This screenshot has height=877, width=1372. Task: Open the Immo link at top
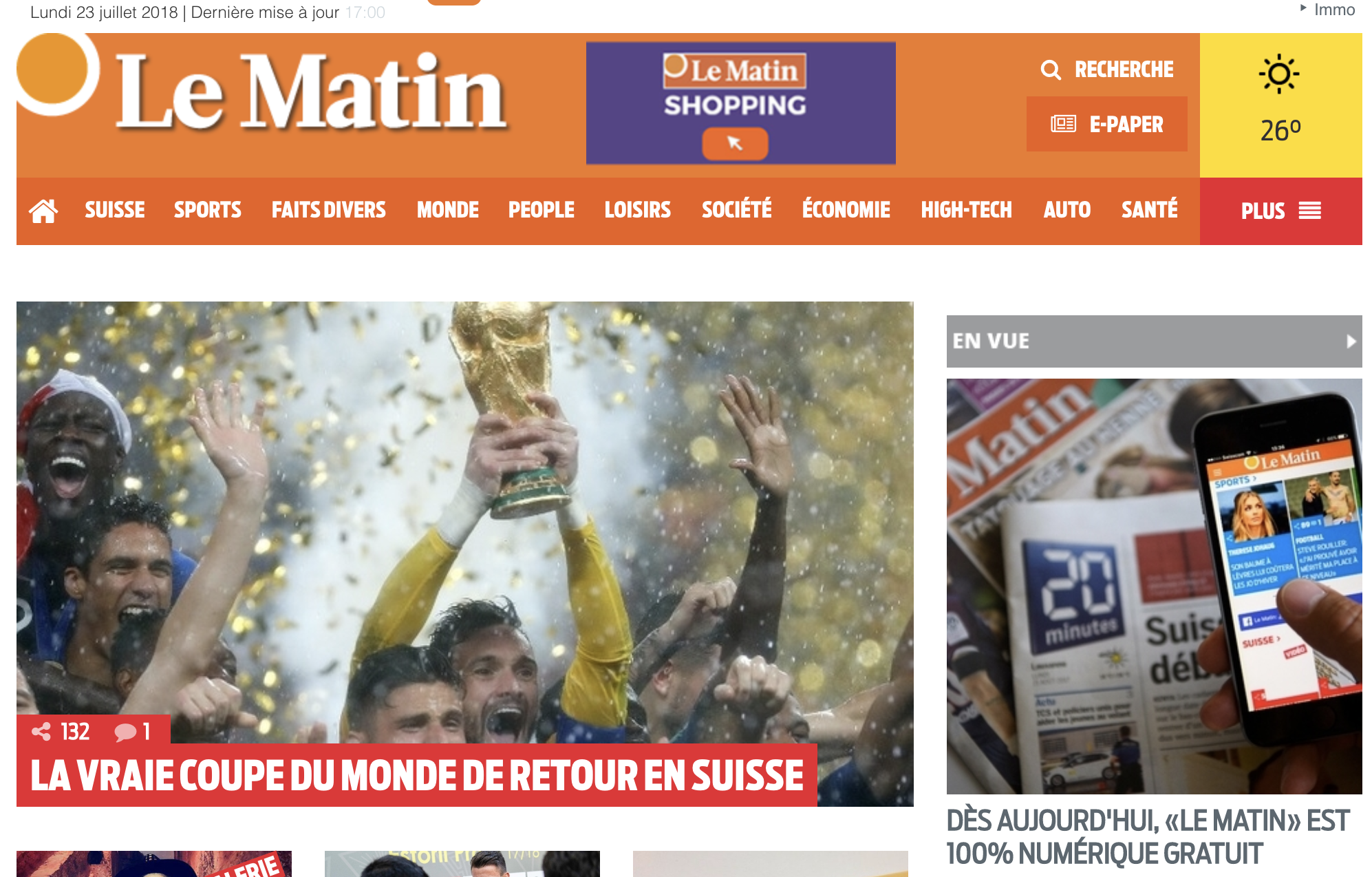click(x=1334, y=10)
